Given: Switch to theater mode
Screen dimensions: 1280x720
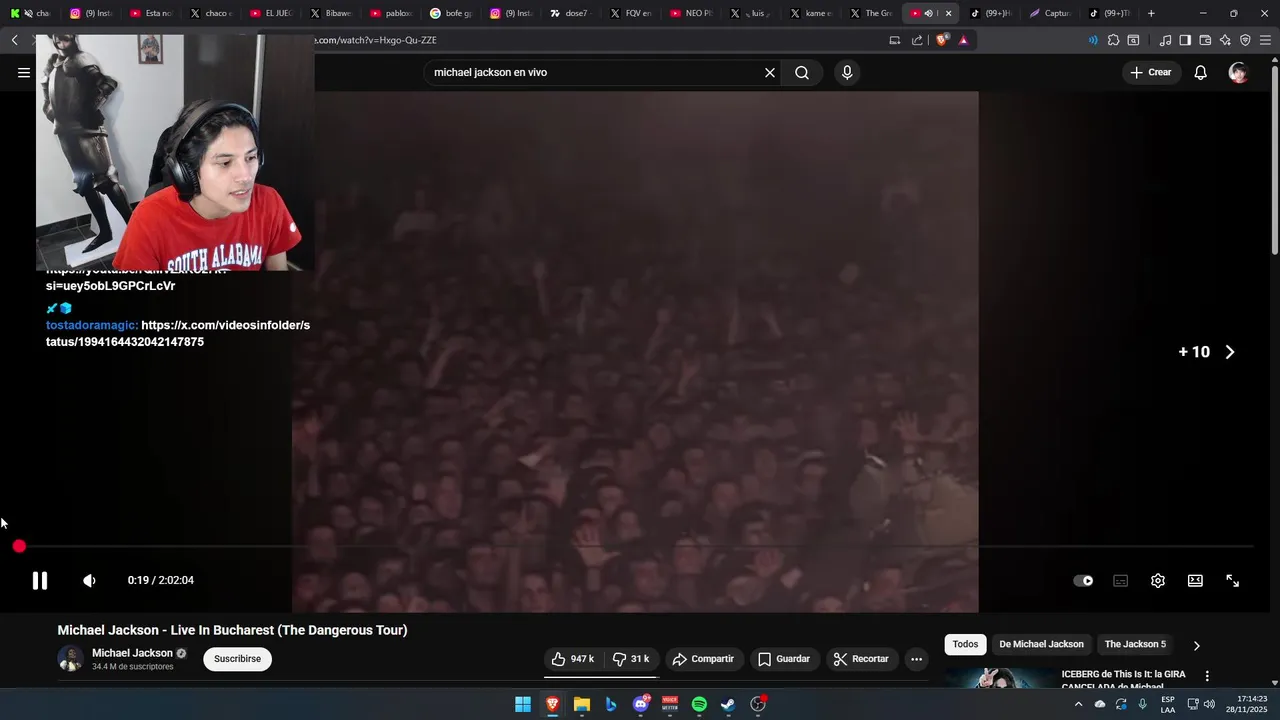Looking at the screenshot, I should point(1195,581).
